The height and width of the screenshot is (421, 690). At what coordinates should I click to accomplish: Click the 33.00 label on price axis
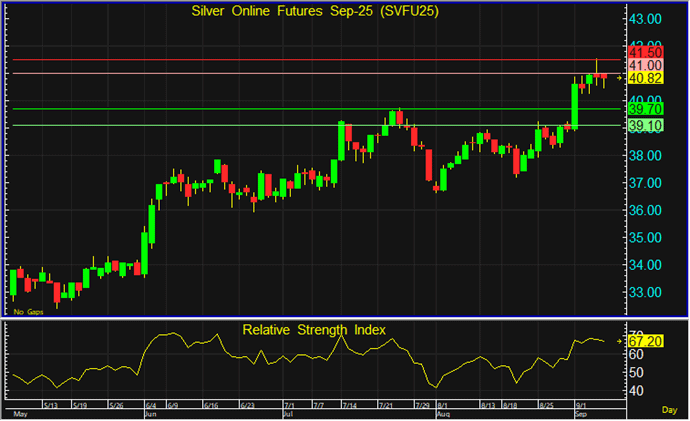coord(645,292)
